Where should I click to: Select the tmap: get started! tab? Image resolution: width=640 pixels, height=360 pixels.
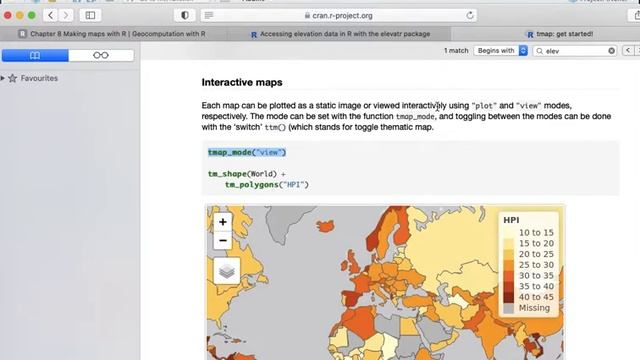coord(559,34)
